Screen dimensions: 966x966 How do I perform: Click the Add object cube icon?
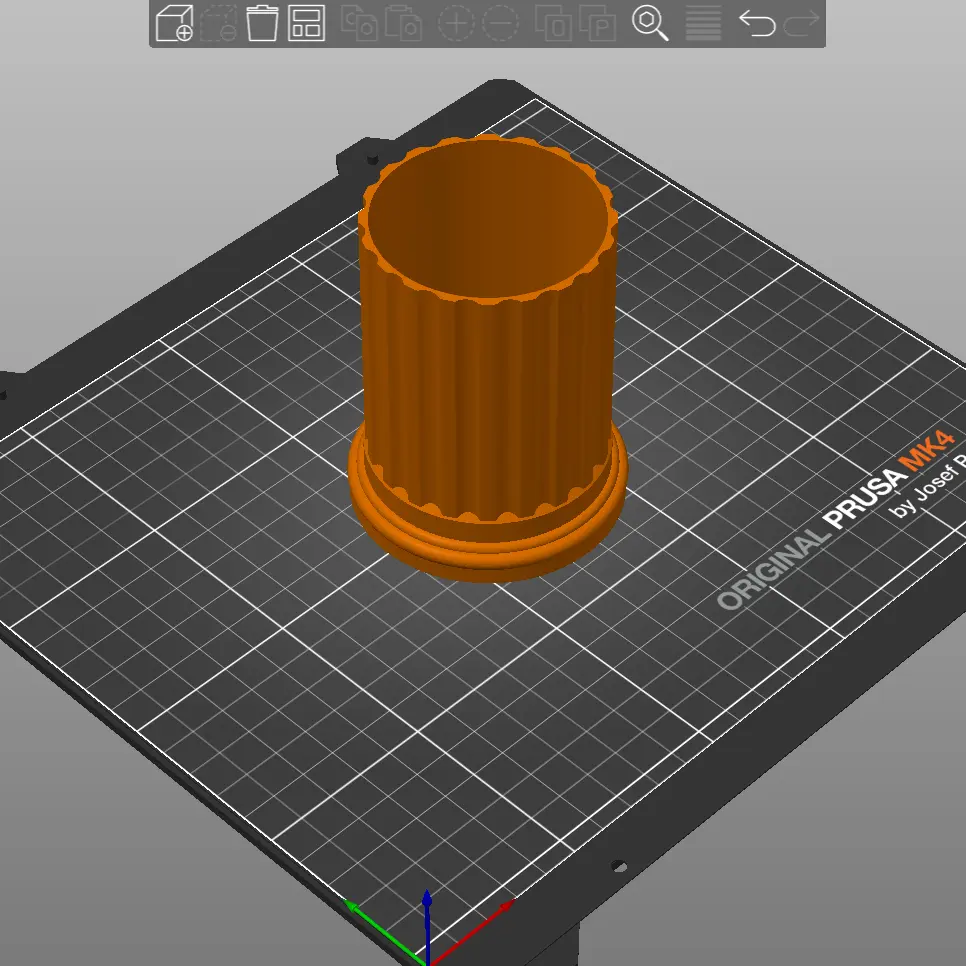coord(174,23)
